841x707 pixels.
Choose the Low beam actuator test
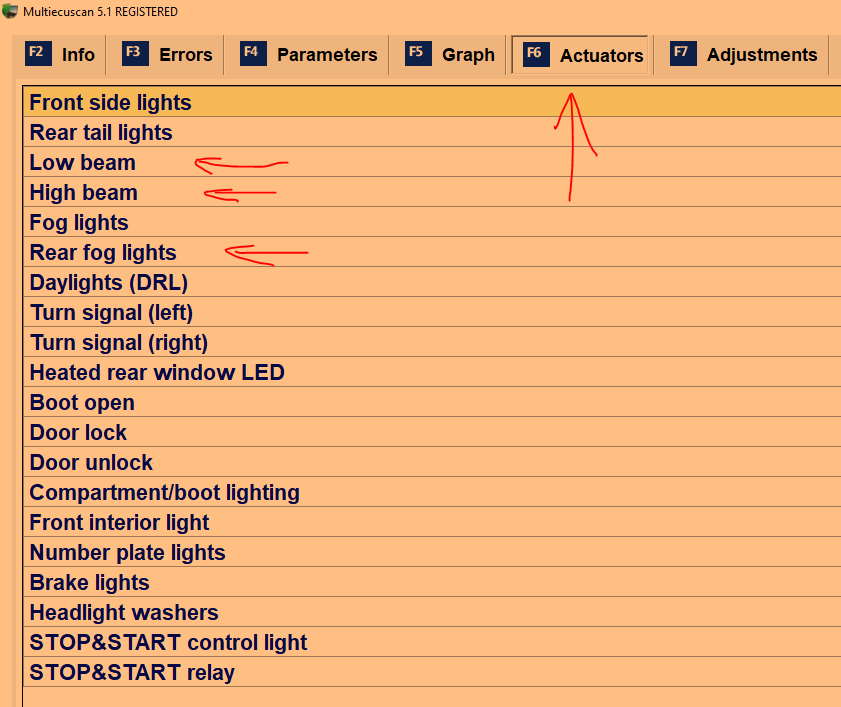tap(82, 162)
